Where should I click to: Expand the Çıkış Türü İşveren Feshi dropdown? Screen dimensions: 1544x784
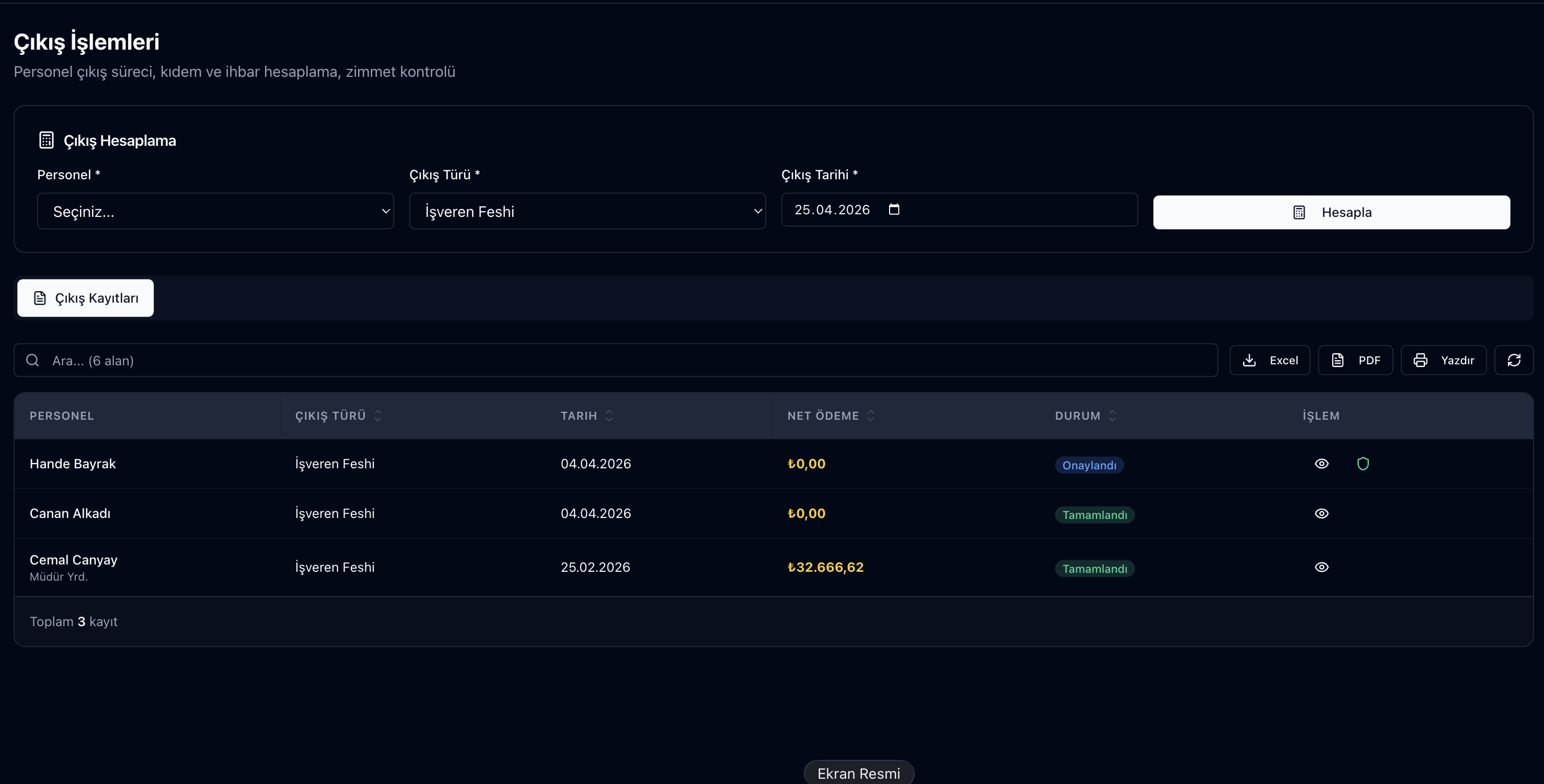coord(587,211)
